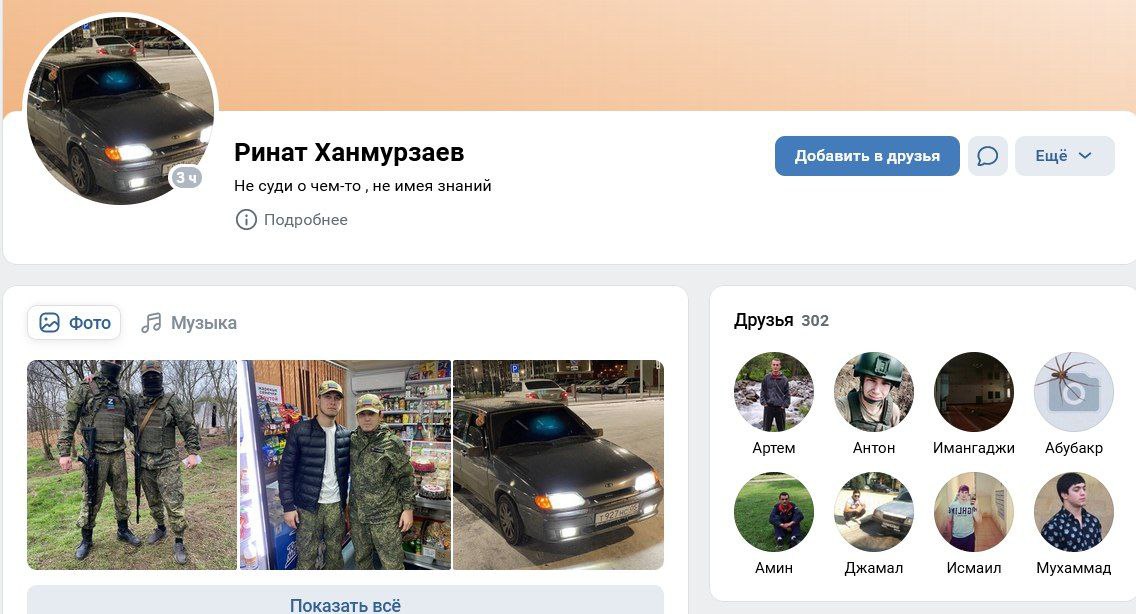Viewport: 1136px width, 614px height.
Task: Open the round profile avatar photo
Action: click(120, 109)
